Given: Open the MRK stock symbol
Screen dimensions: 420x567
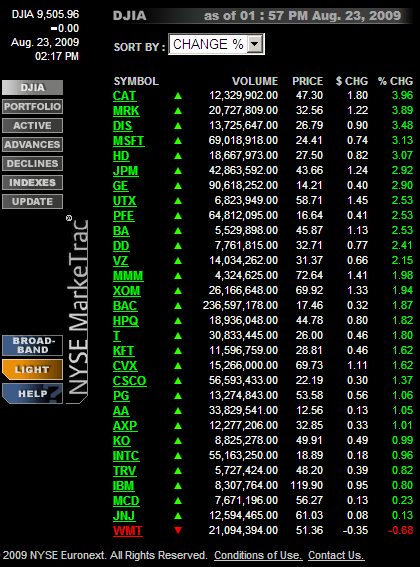Looking at the screenshot, I should point(126,111).
